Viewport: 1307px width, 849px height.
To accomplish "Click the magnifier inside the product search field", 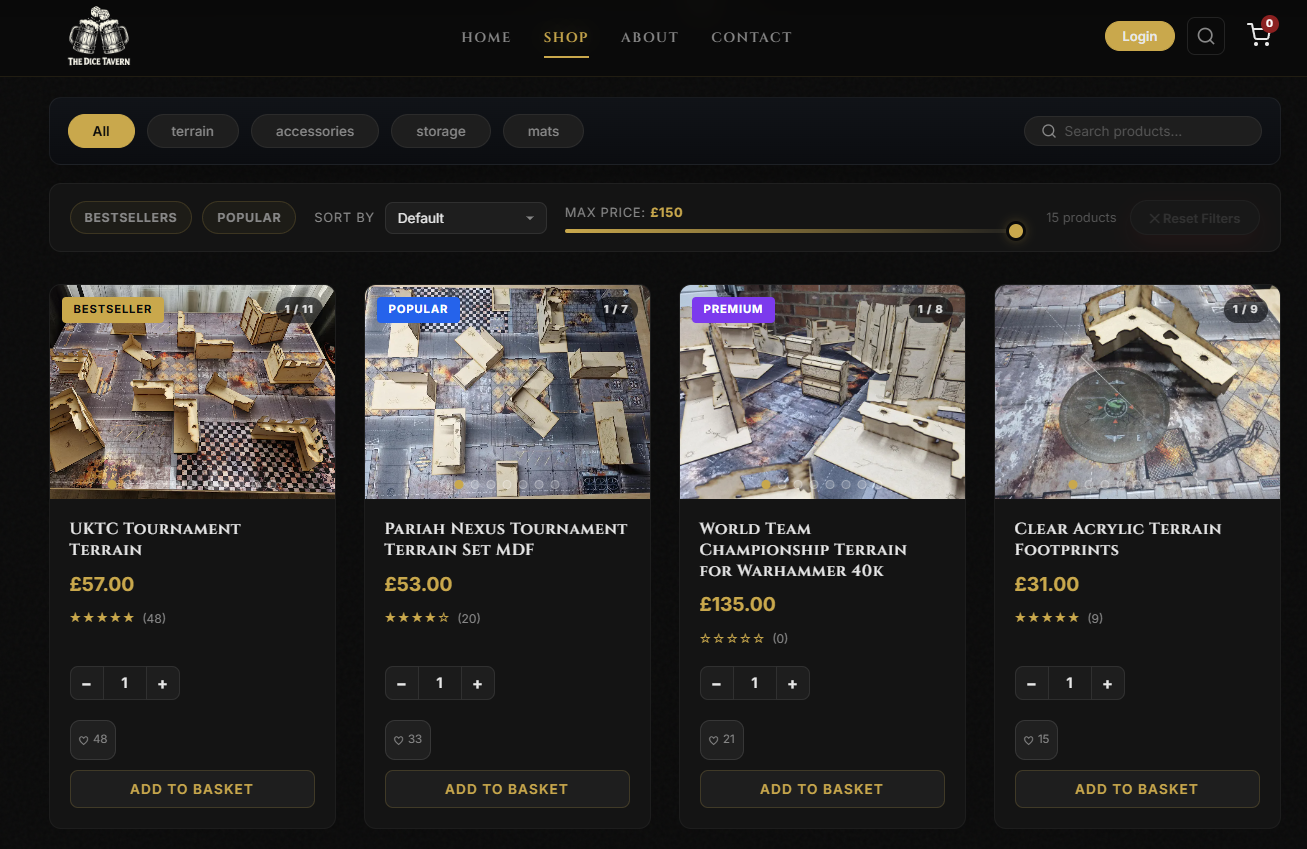I will click(x=1048, y=131).
